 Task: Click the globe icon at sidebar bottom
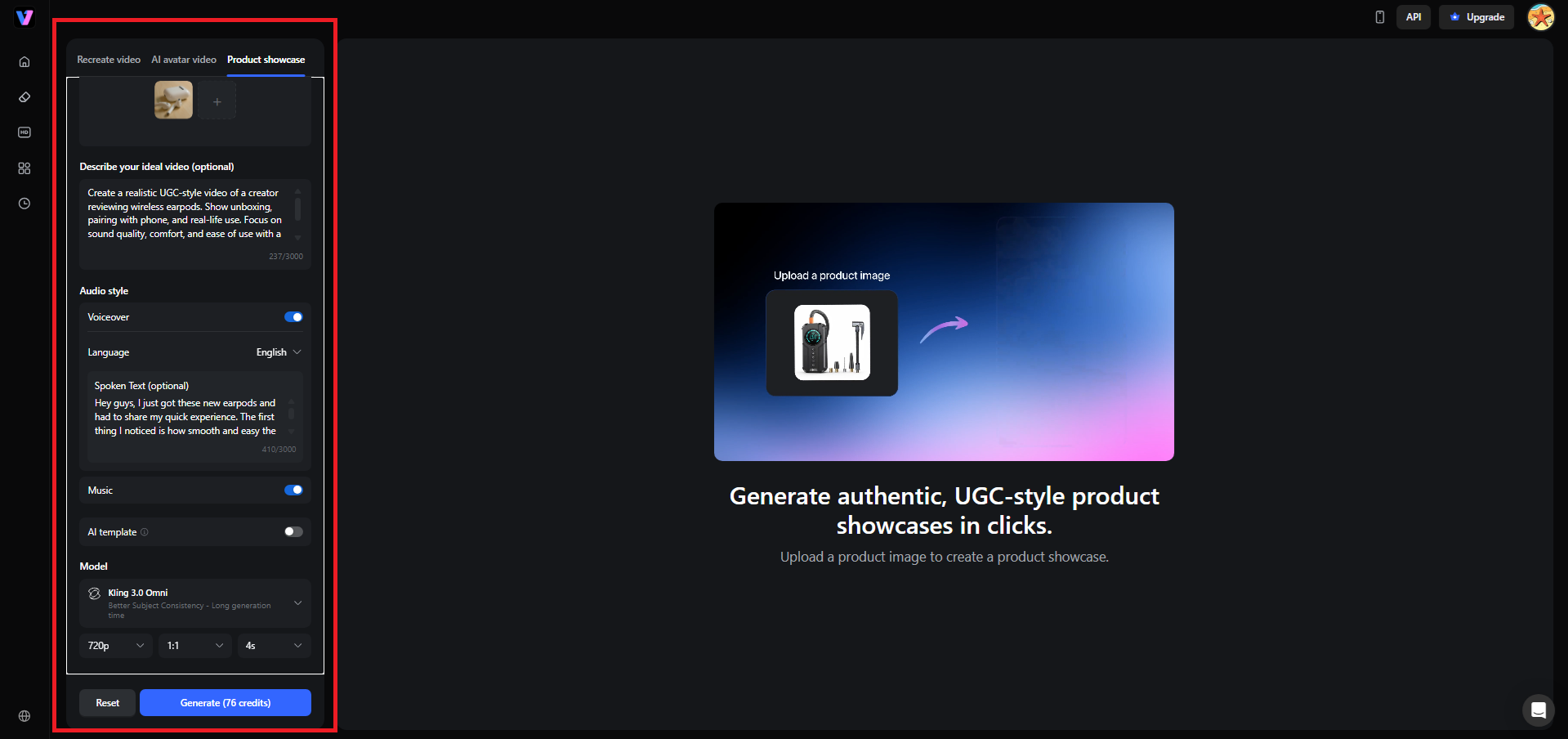(25, 715)
